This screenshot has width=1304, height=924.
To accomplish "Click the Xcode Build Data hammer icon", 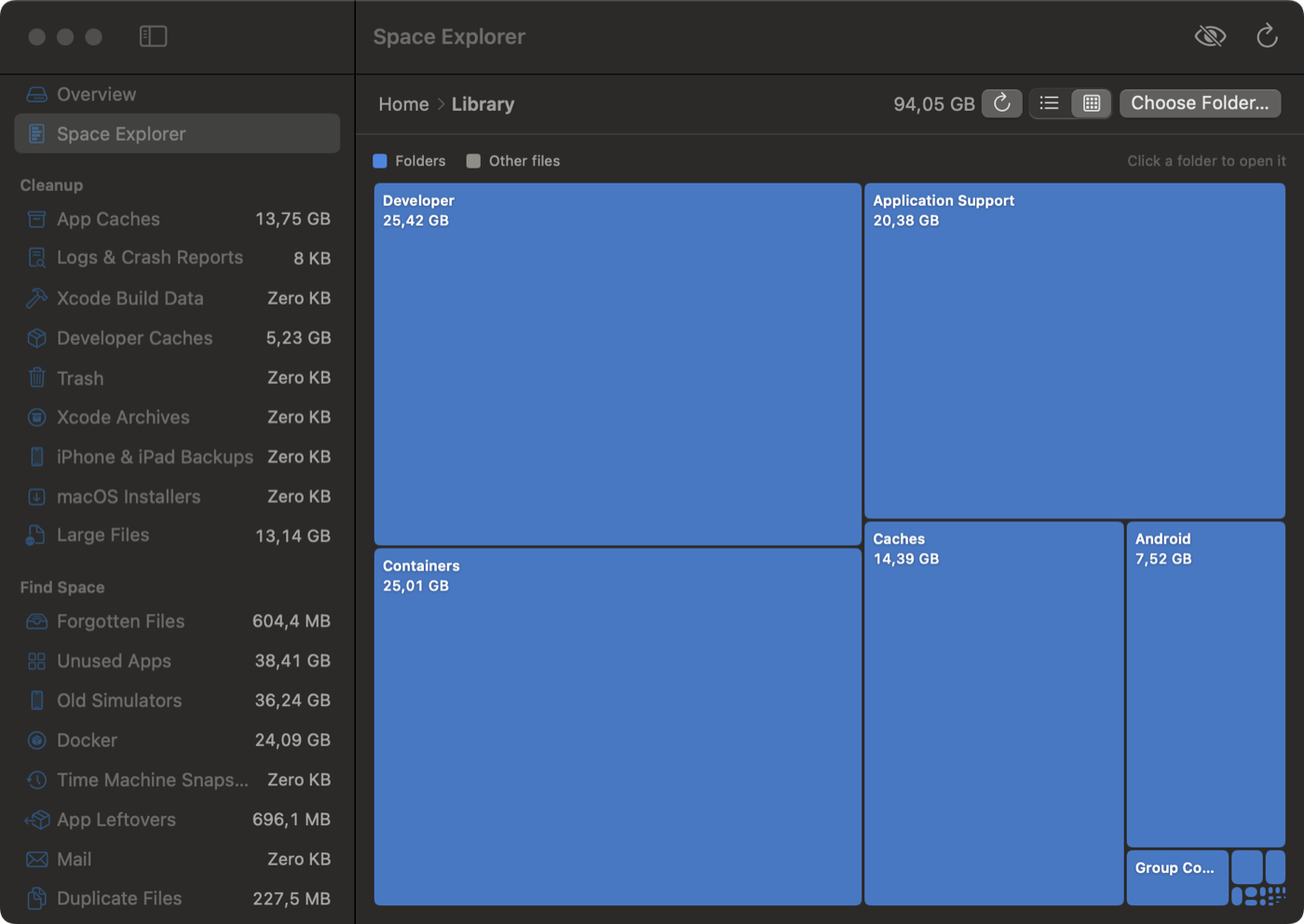I will [36, 298].
